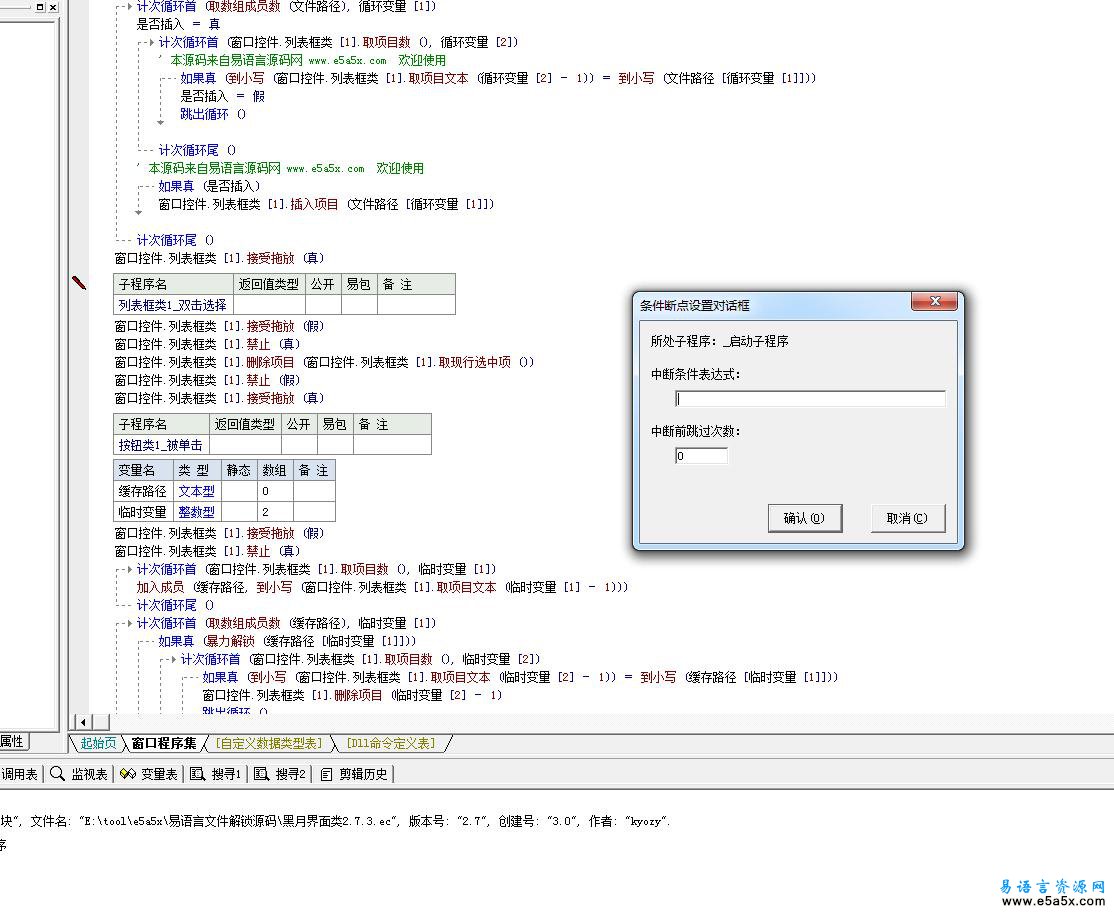Collapse the top 计次循环首 (取数组成员数 文件路径) arrow

[129, 6]
